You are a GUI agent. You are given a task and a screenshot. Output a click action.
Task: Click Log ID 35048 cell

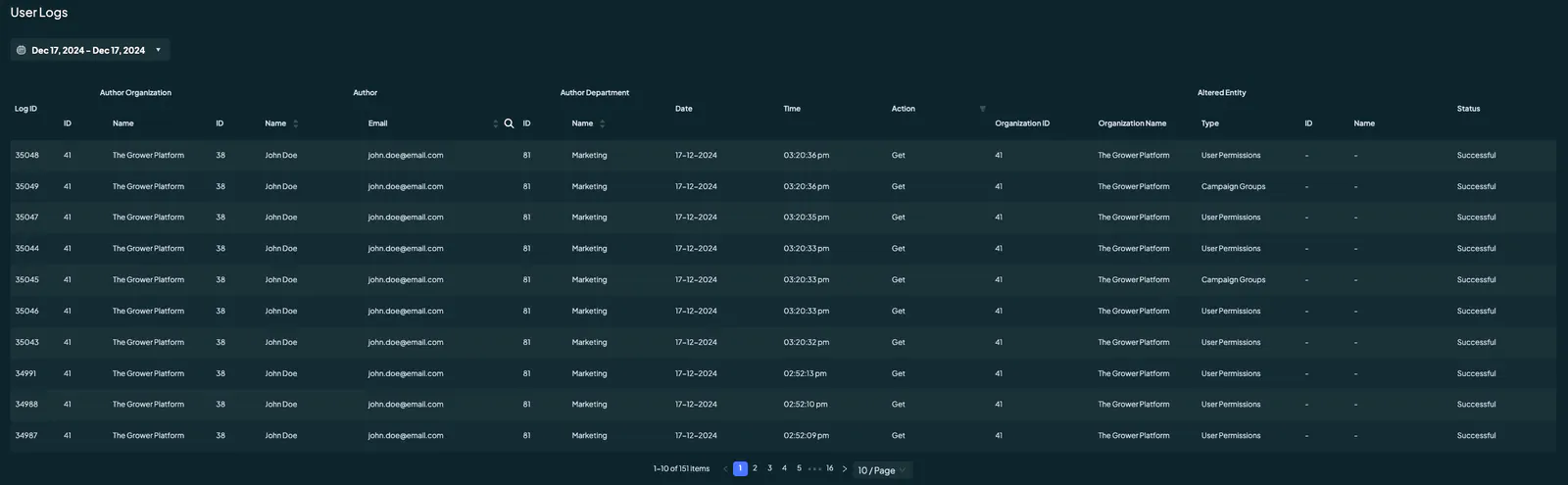click(x=27, y=155)
